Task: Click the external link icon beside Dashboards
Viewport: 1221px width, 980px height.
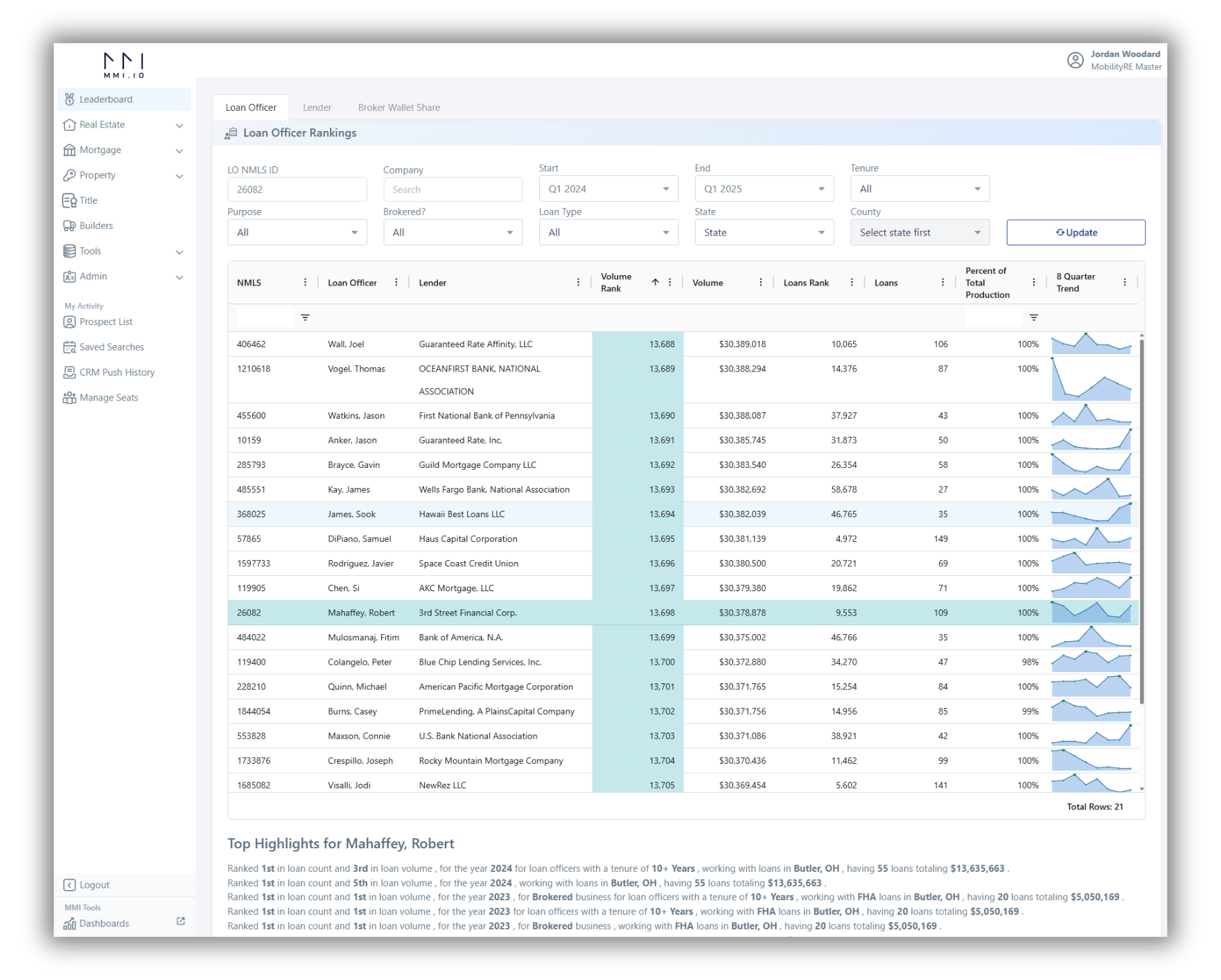Action: pyautogui.click(x=180, y=921)
